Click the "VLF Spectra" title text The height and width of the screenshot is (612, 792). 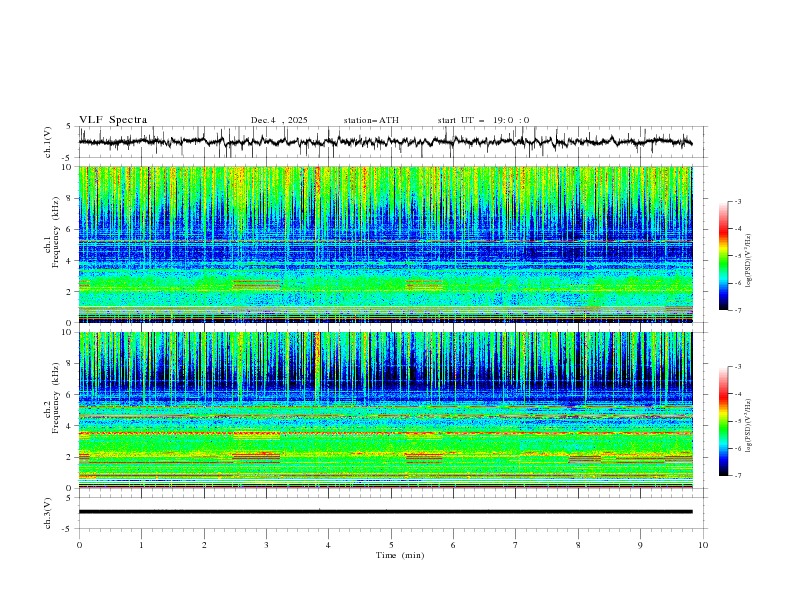coord(113,120)
